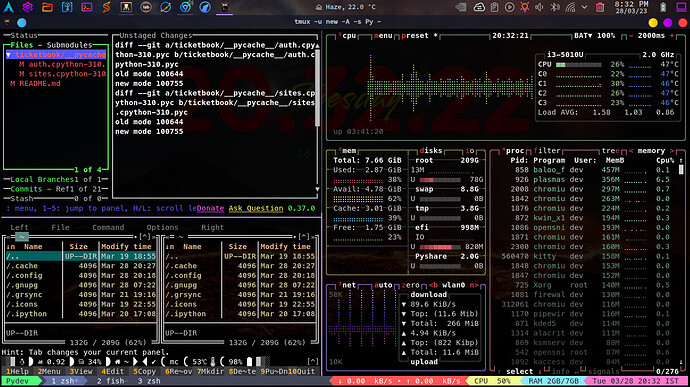The height and width of the screenshot is (387, 690).
Task: Click the 10Quit function key button
Action: pos(301,372)
